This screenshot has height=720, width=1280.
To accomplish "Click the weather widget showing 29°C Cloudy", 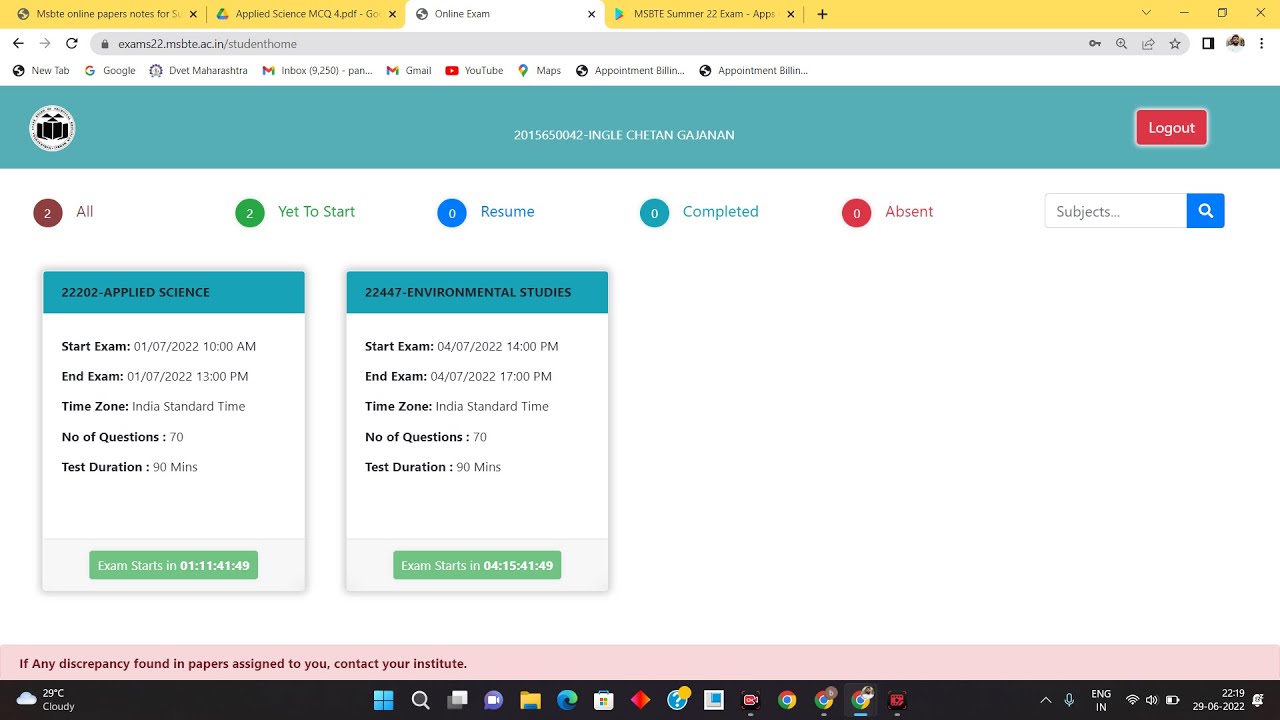I will coord(46,700).
